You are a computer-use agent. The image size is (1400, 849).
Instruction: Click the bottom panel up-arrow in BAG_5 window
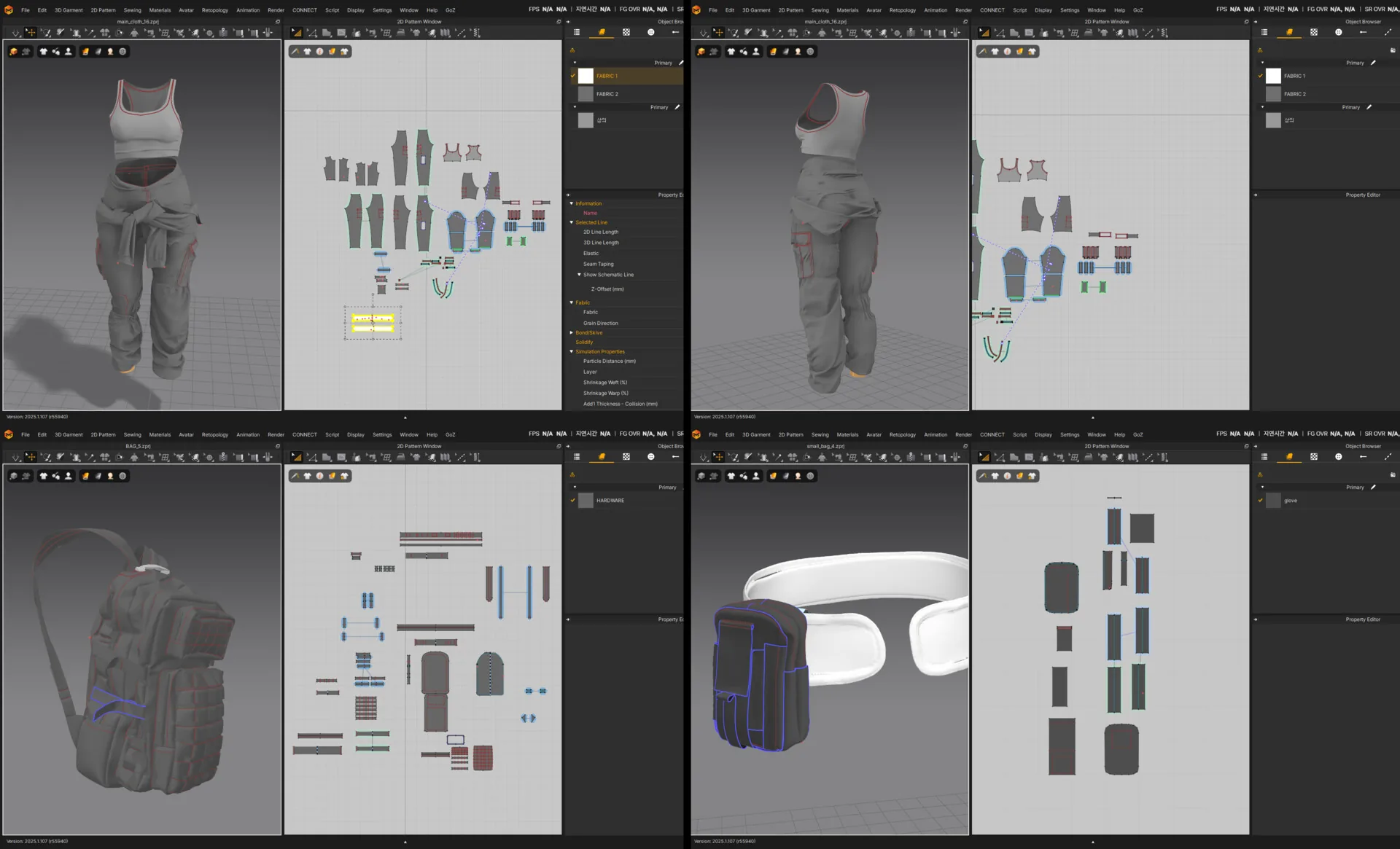(x=405, y=842)
